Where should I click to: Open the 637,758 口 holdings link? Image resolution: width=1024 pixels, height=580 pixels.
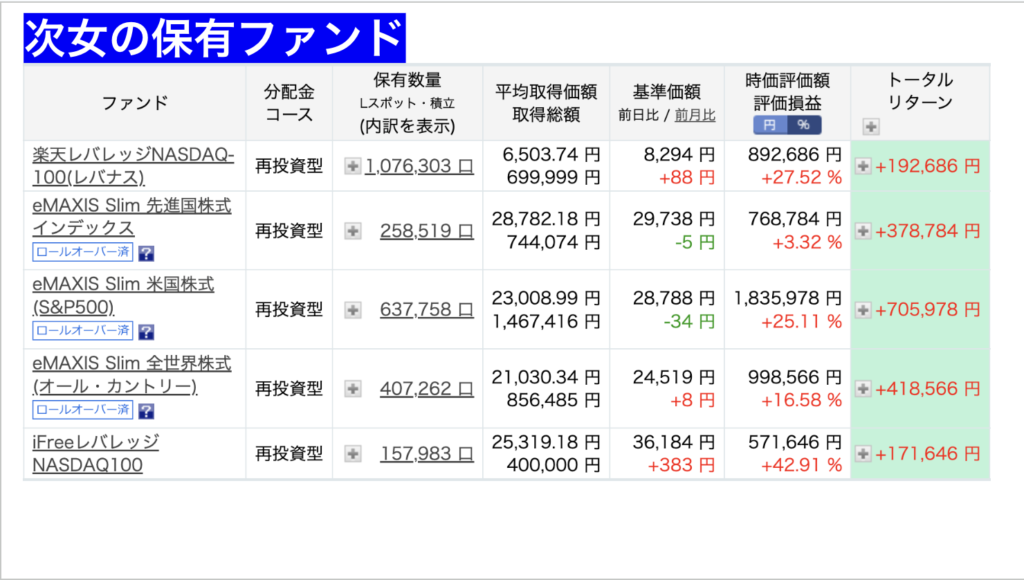427,310
